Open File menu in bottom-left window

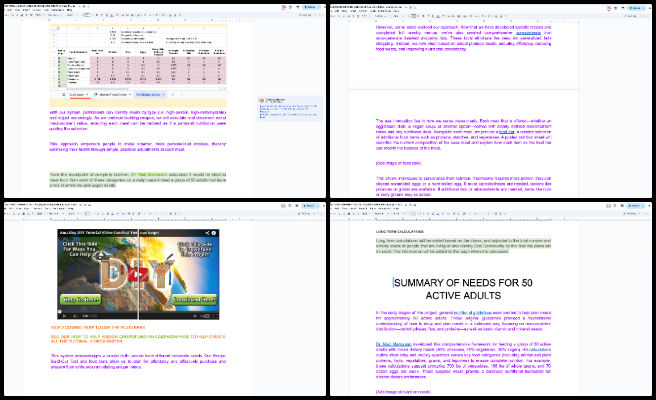pos(5,208)
